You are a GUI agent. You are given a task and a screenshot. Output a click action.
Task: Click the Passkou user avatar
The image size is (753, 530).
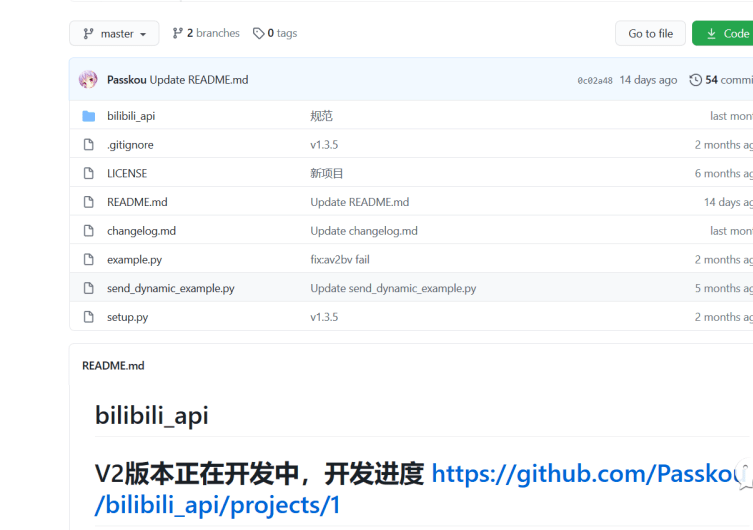tap(88, 80)
